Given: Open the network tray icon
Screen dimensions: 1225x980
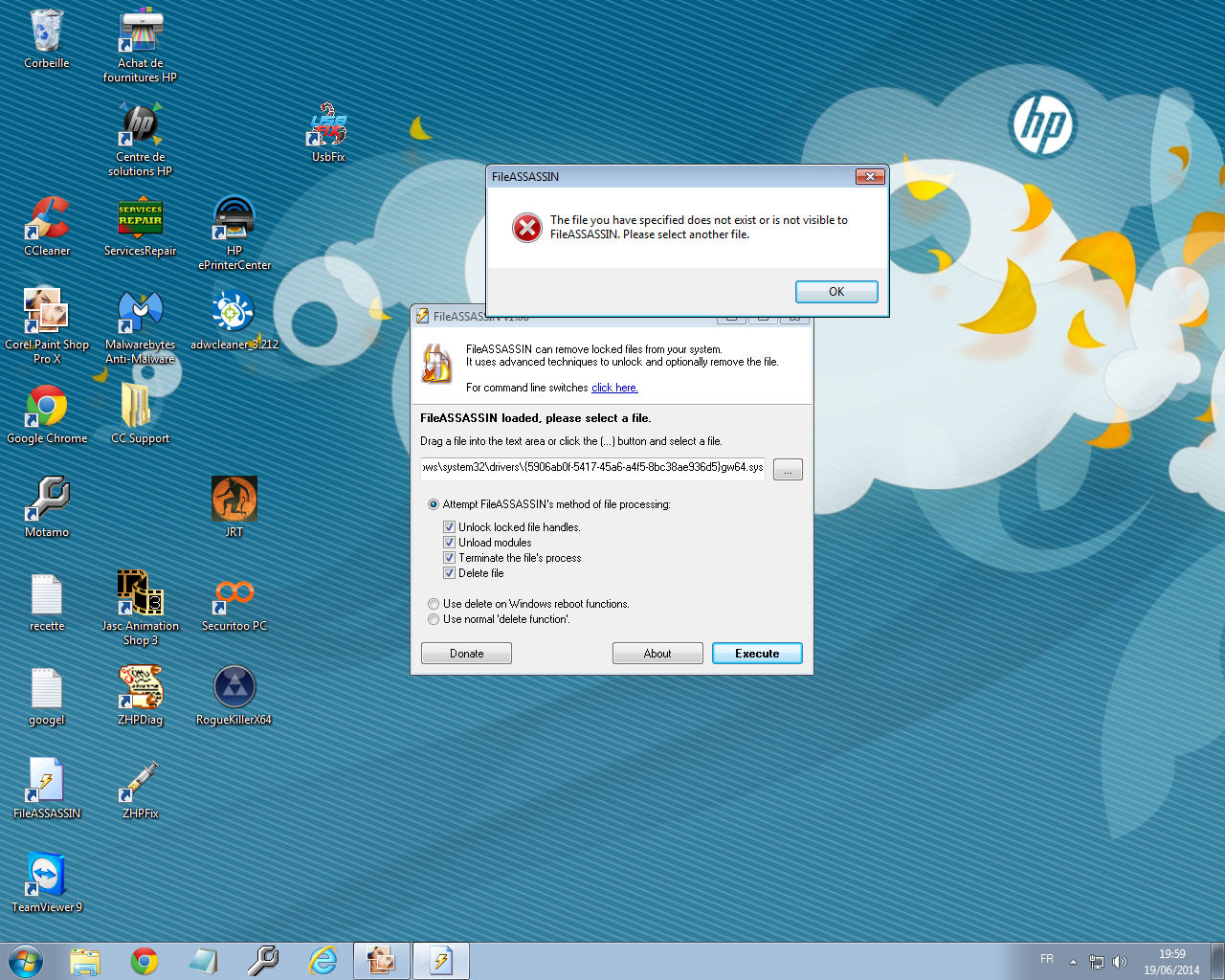Looking at the screenshot, I should [1097, 962].
